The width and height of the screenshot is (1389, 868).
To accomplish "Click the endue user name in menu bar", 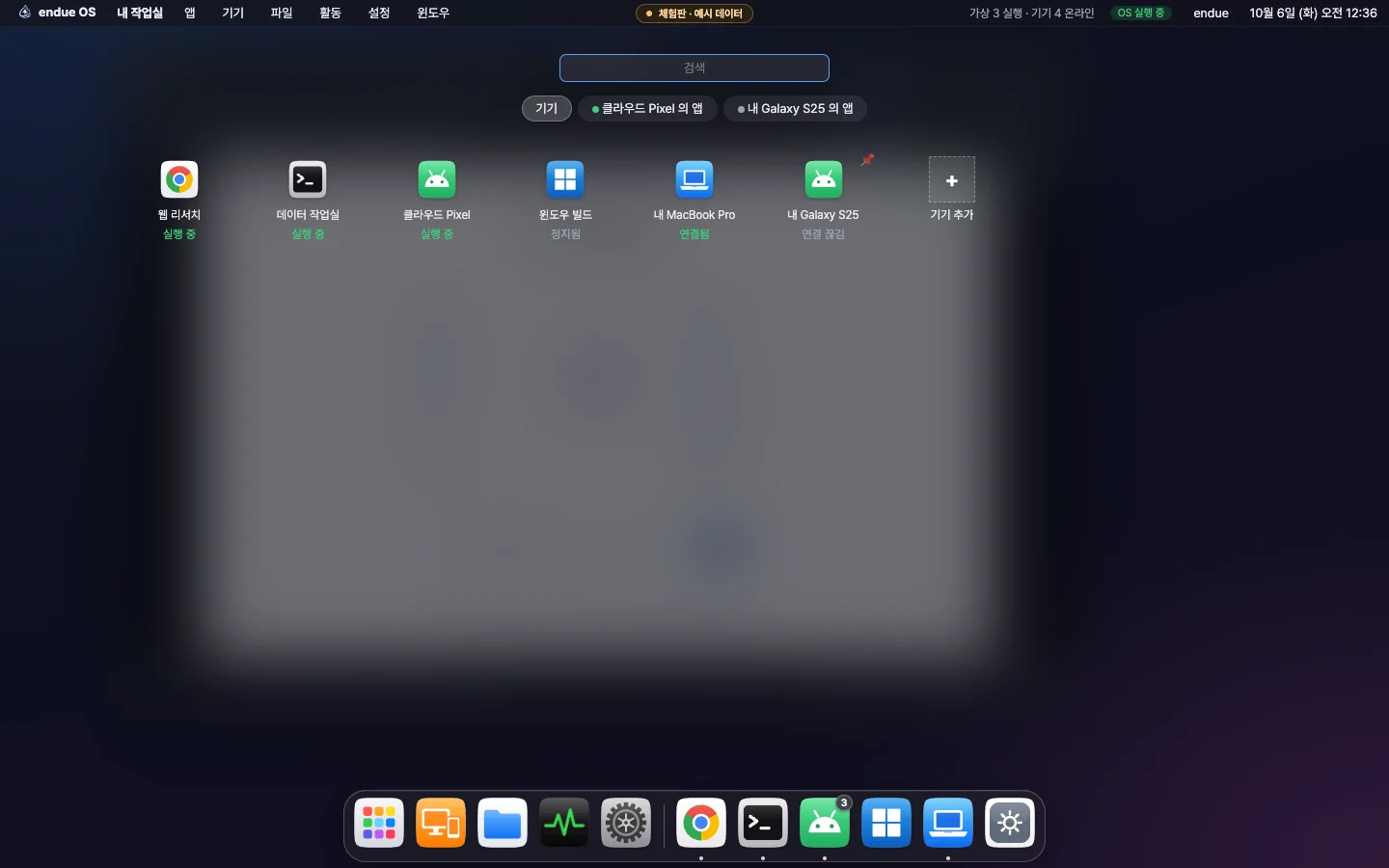I will [1211, 13].
